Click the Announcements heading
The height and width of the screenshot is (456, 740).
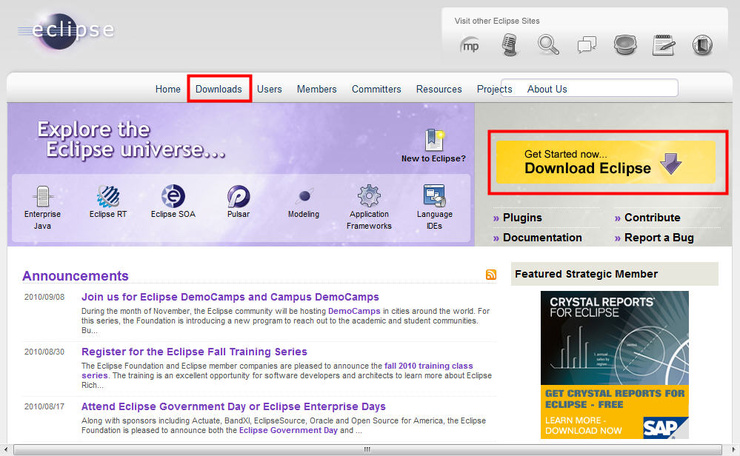[x=75, y=276]
